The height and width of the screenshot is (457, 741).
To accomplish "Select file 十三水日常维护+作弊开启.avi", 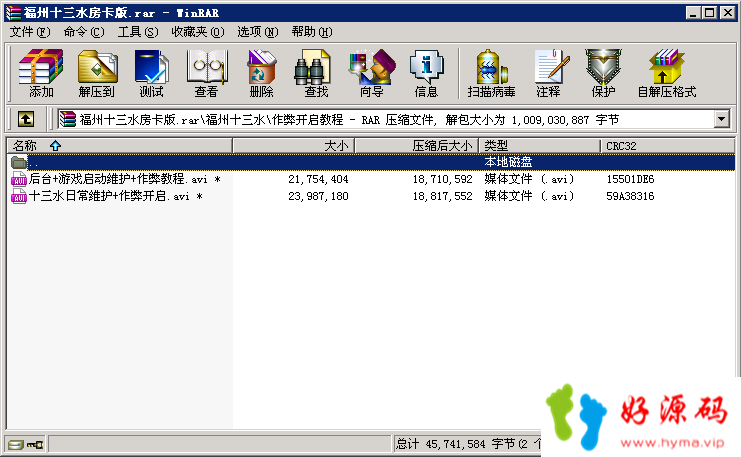I will 116,196.
